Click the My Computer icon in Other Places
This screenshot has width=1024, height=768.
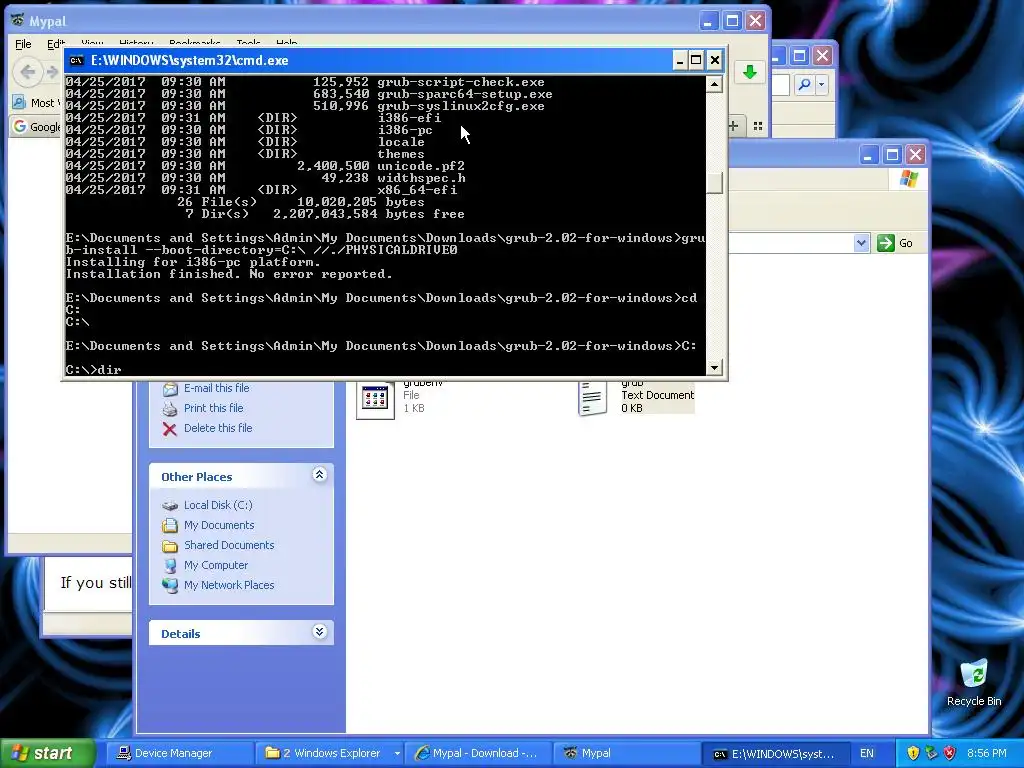[170, 566]
